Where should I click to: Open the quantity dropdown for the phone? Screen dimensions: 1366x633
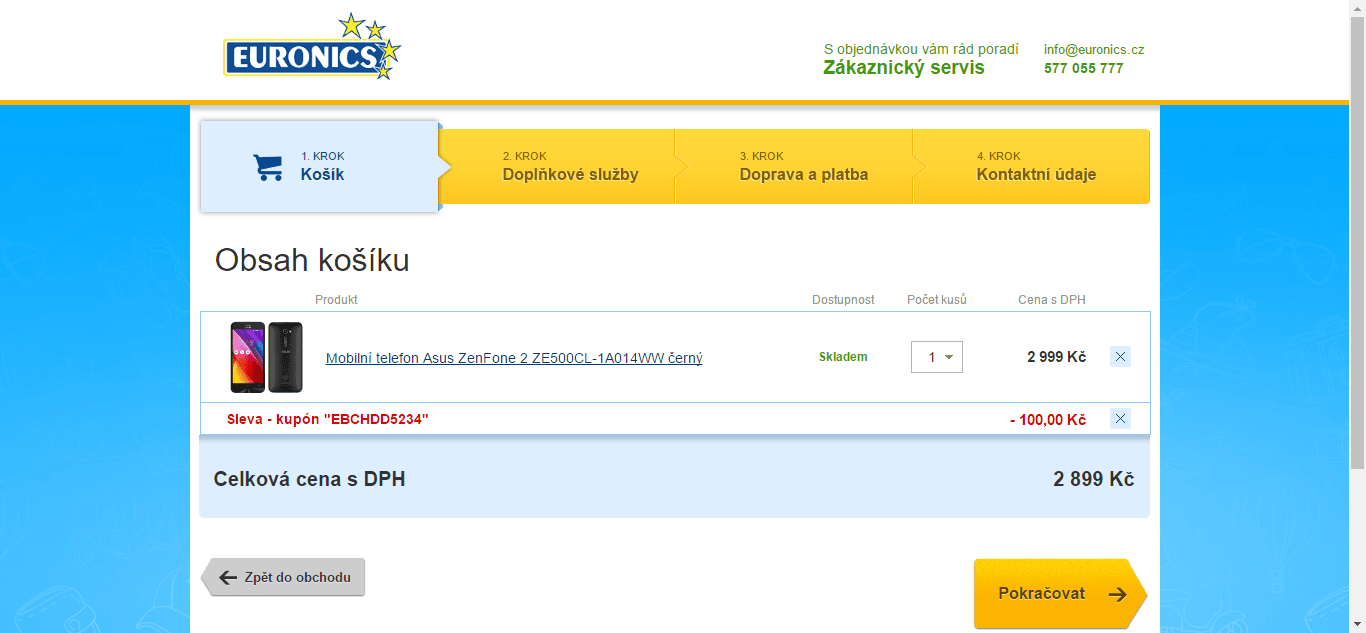pyautogui.click(x=937, y=357)
